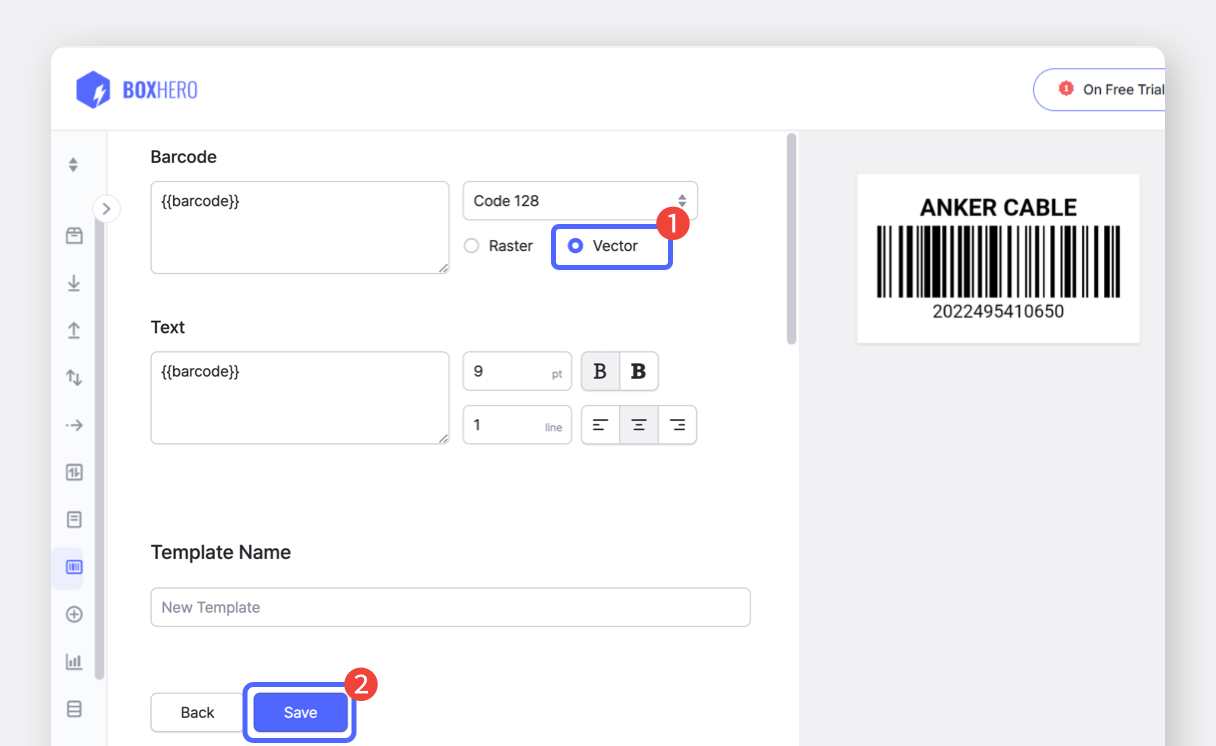This screenshot has width=1216, height=746.
Task: Select the Raster radio button
Action: tap(472, 246)
